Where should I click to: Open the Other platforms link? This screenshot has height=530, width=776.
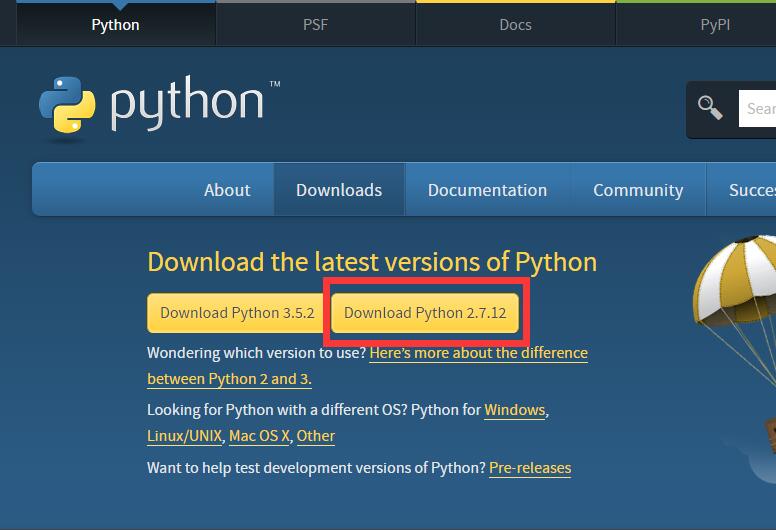pyautogui.click(x=316, y=436)
